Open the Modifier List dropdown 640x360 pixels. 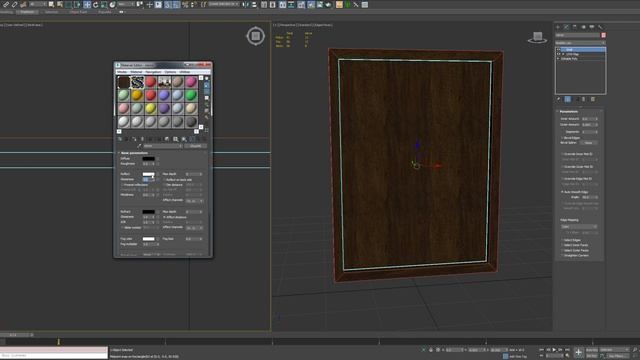tap(580, 43)
